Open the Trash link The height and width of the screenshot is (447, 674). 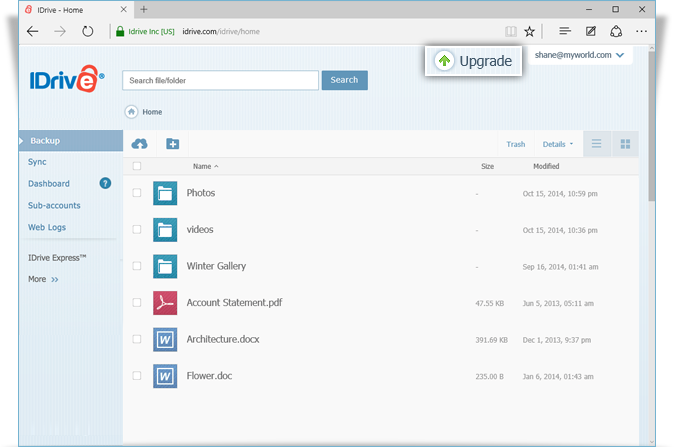(x=516, y=144)
